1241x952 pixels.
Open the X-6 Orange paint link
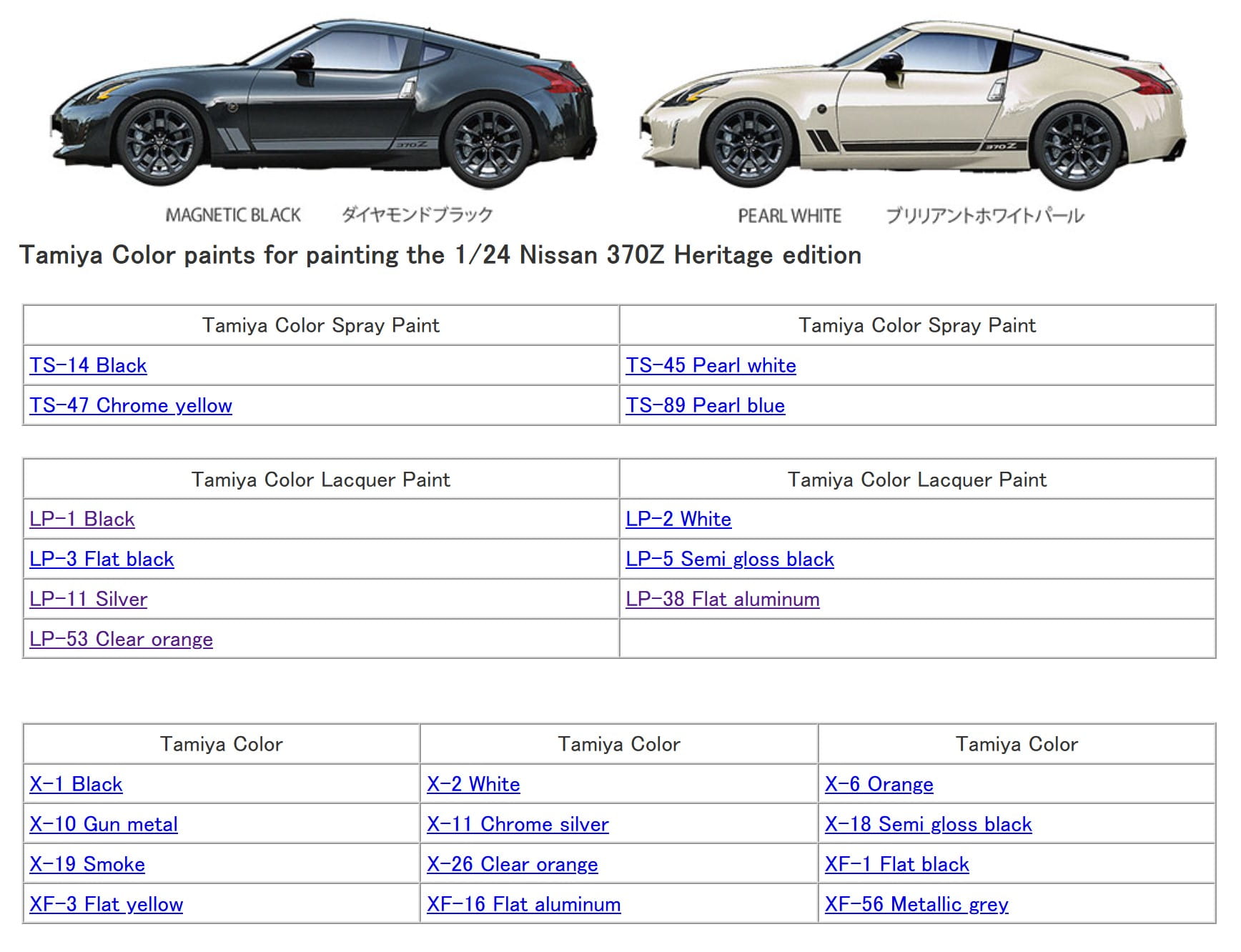point(879,784)
